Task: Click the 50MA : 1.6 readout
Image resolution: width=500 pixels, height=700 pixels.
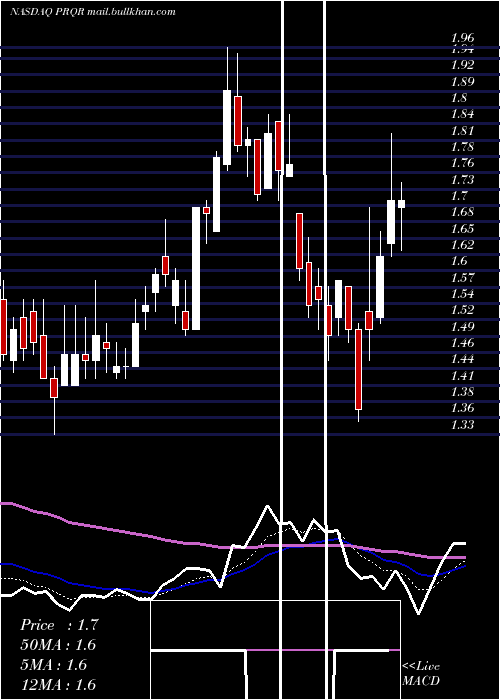Action: (58, 645)
